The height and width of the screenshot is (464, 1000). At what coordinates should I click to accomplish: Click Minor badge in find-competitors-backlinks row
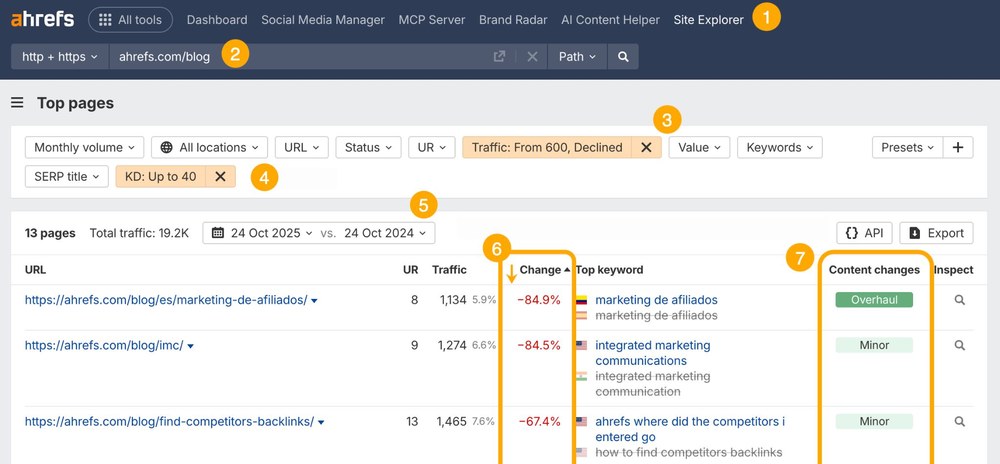pyautogui.click(x=874, y=421)
